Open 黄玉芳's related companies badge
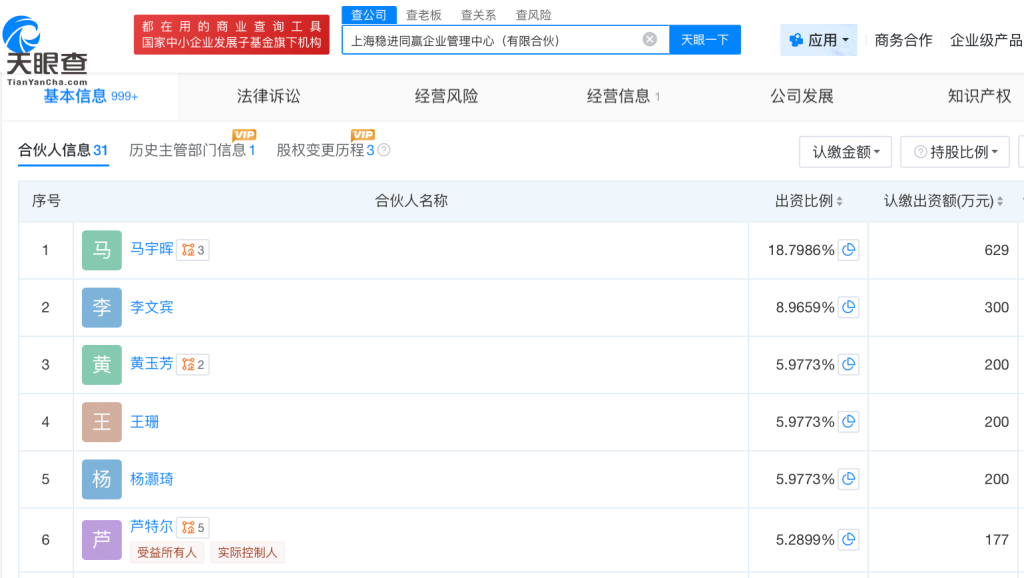Viewport: 1024px width, 578px height. 193,365
